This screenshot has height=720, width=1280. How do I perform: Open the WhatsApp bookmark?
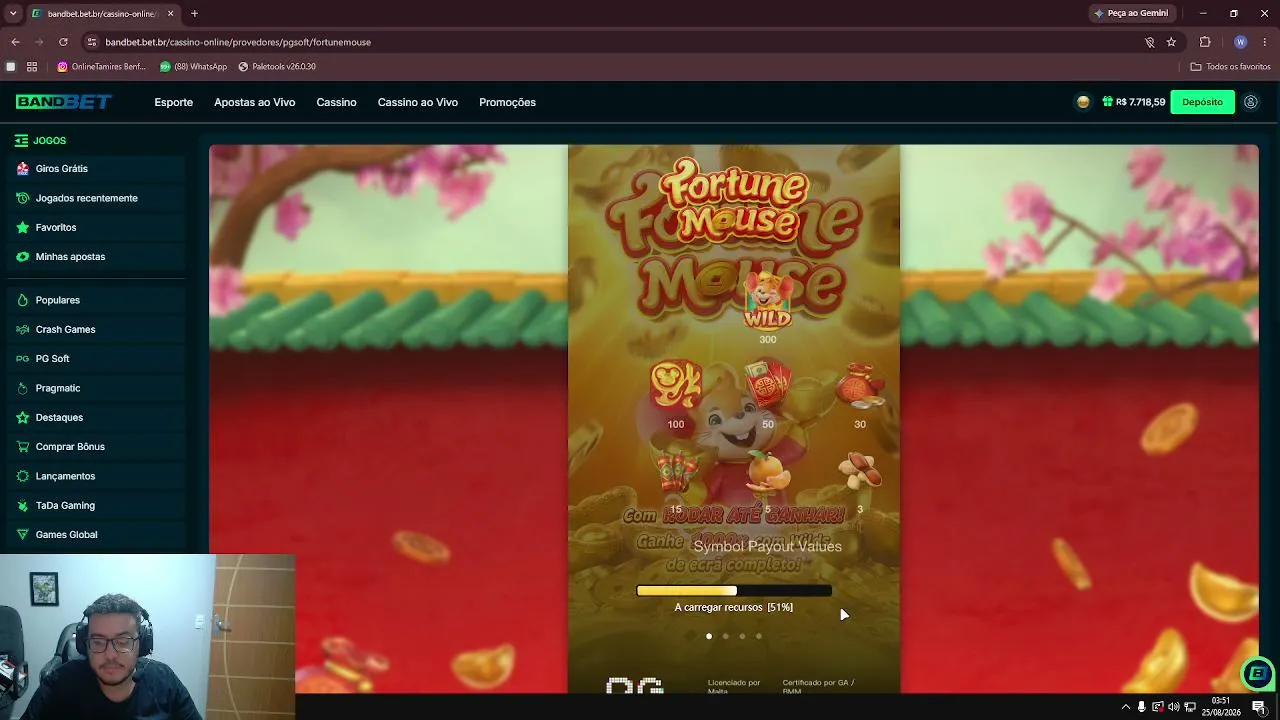point(194,67)
